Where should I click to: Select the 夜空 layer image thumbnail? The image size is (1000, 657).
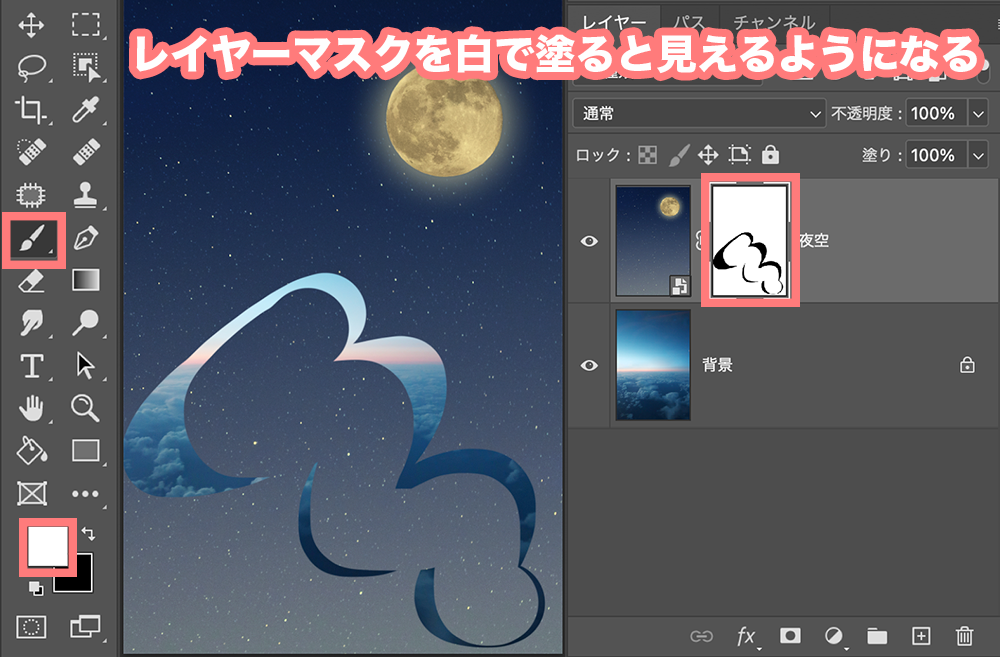pos(653,241)
